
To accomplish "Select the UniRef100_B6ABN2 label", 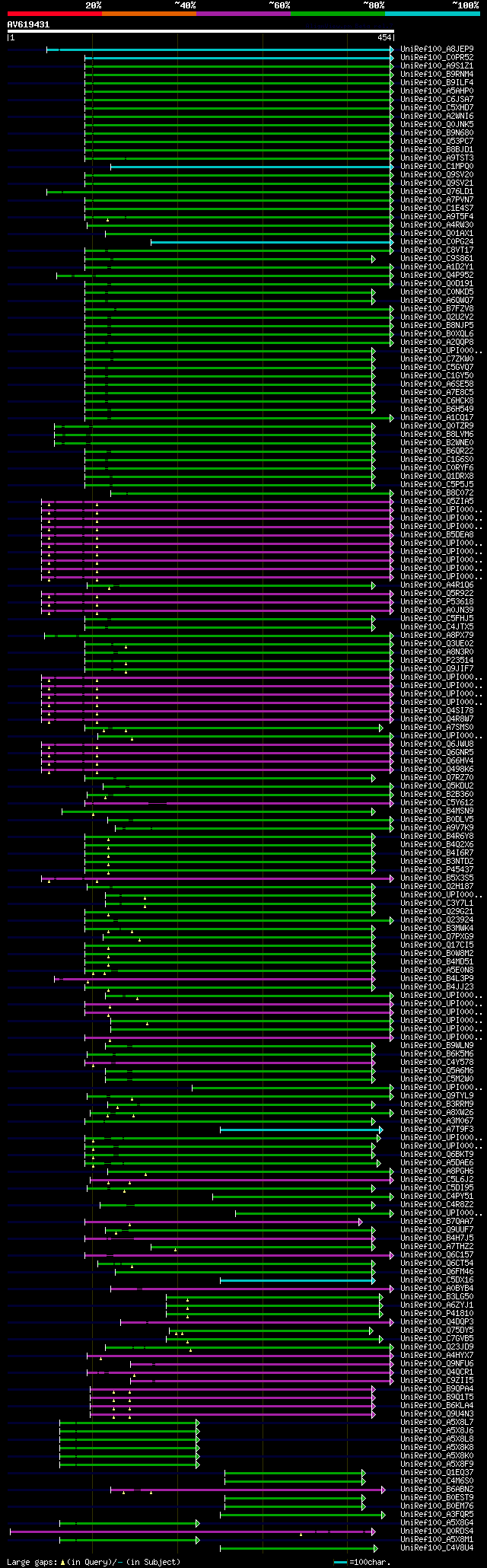I will coord(437,1490).
